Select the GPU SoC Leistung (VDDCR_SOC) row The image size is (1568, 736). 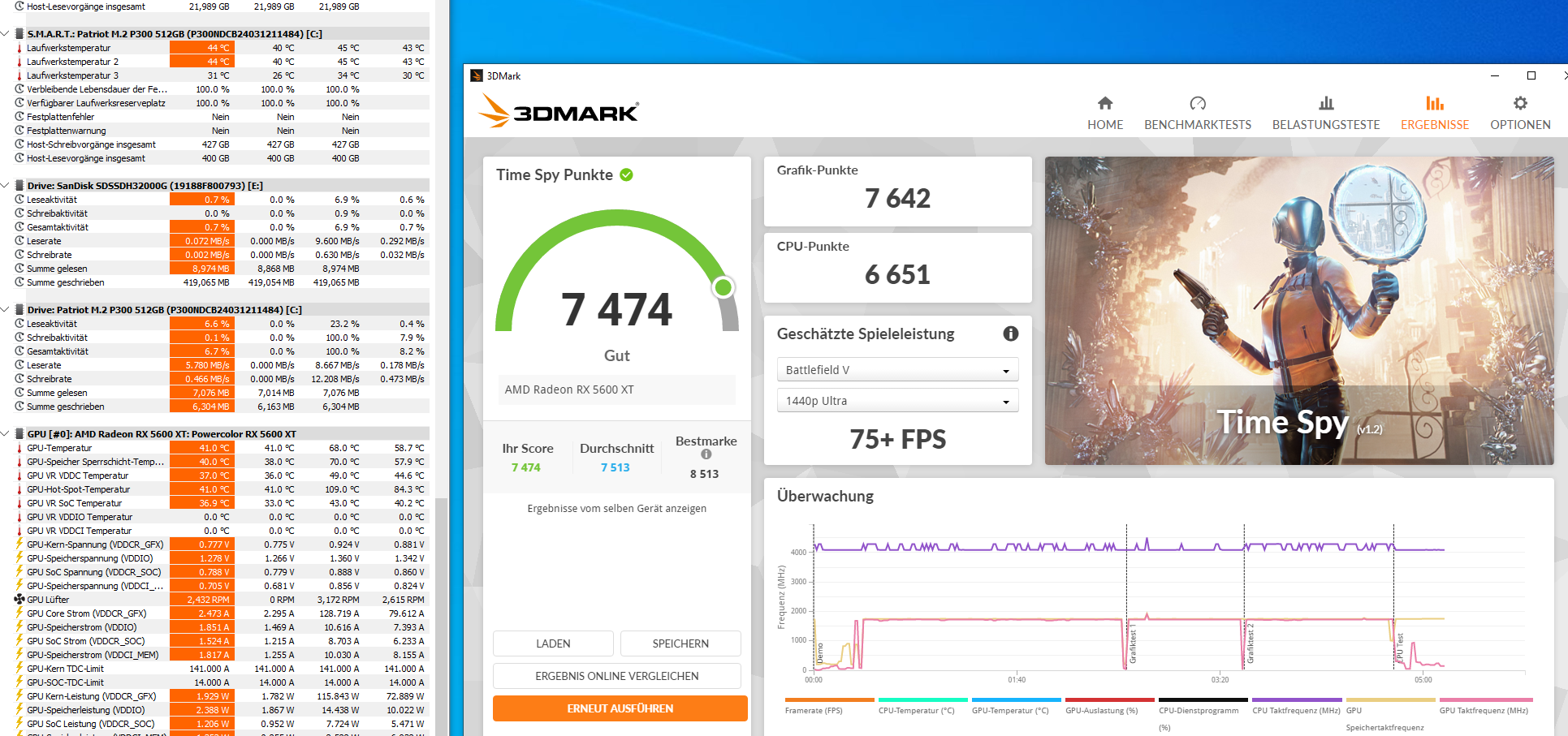coord(221,724)
